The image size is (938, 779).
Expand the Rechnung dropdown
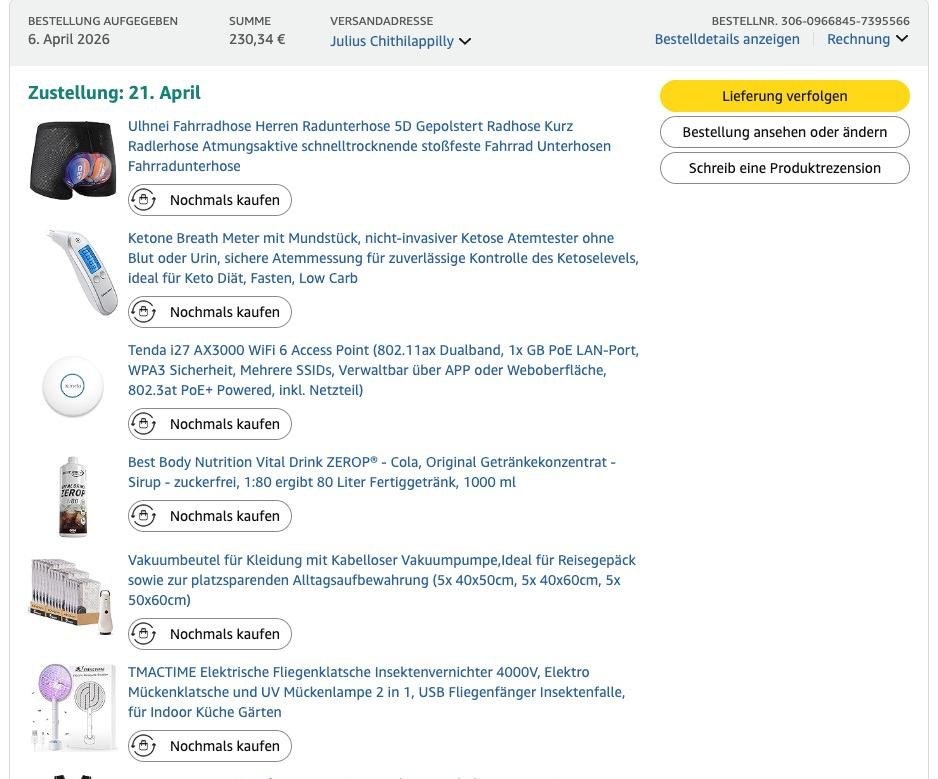[x=867, y=39]
